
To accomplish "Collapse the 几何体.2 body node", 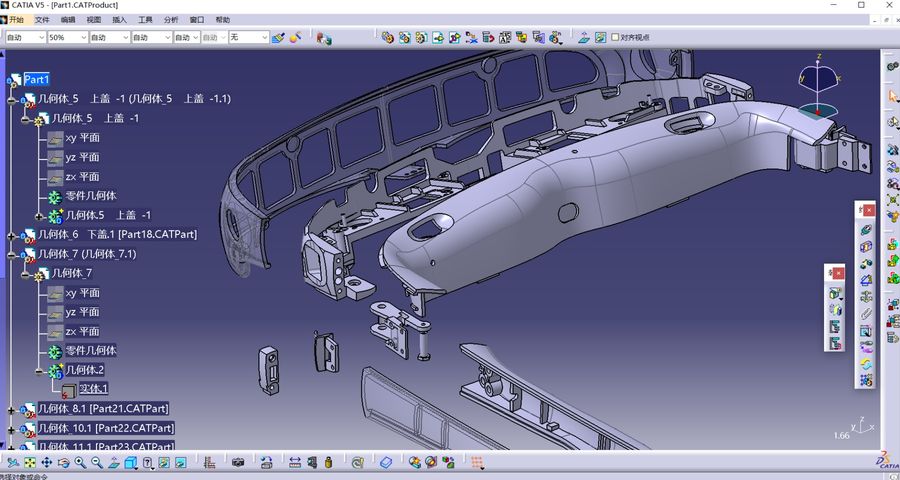I will click(x=39, y=371).
